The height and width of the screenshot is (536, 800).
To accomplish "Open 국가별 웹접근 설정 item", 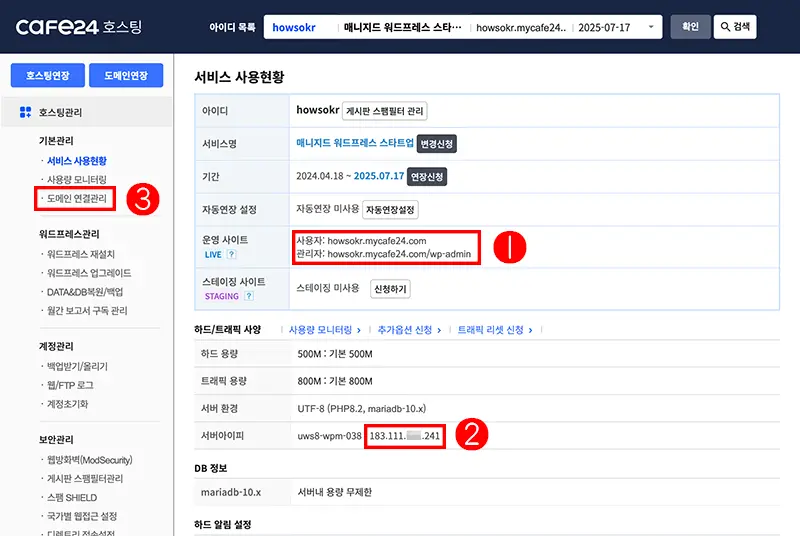I will coord(82,516).
